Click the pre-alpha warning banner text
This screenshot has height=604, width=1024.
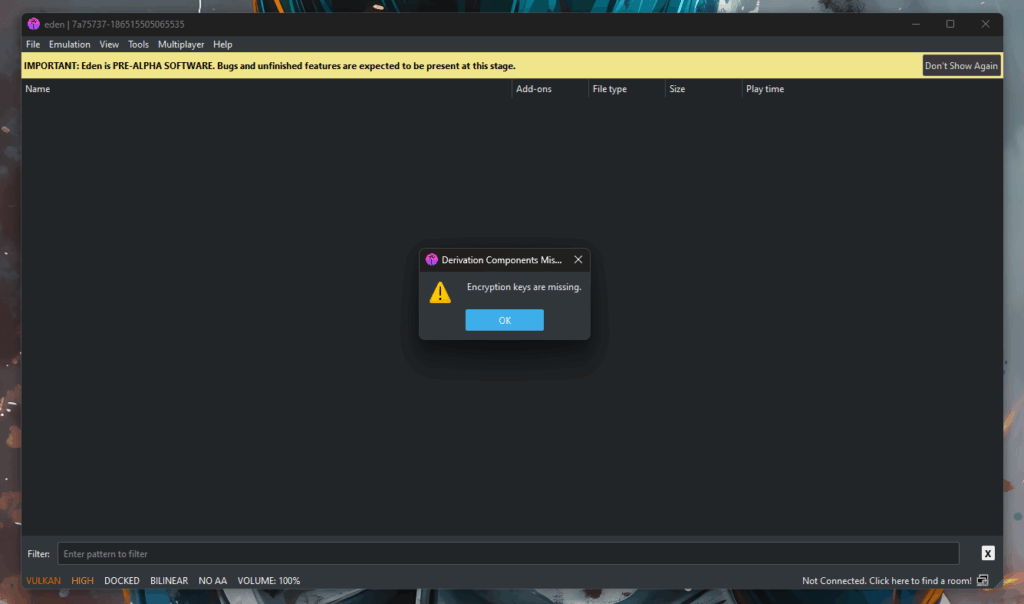coord(270,66)
